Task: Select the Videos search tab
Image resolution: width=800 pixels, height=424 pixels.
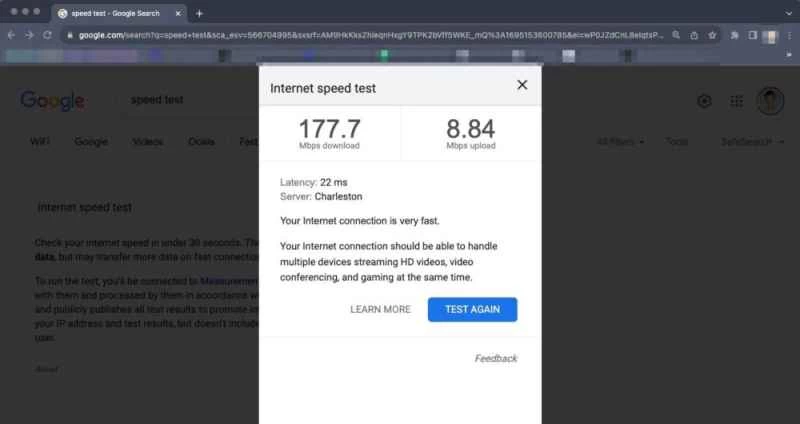Action: pos(147,142)
